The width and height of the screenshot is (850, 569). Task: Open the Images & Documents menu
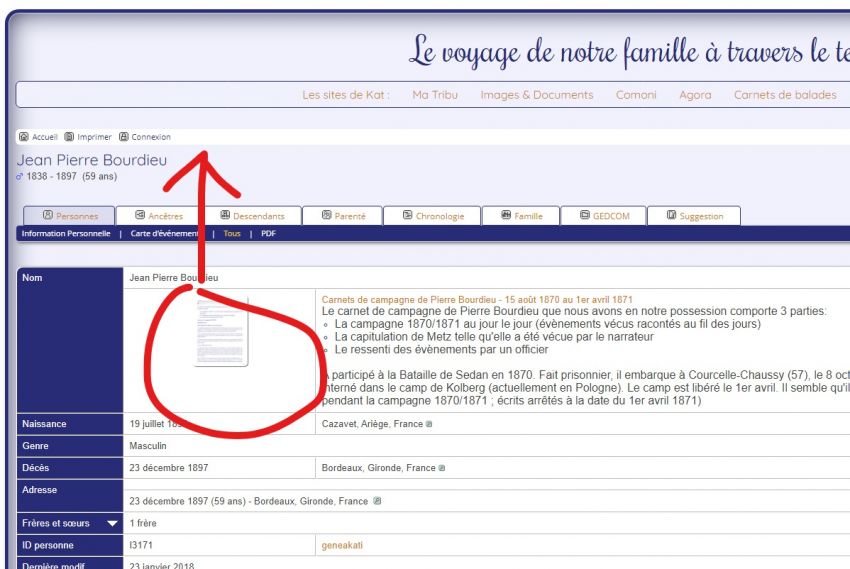coord(536,95)
